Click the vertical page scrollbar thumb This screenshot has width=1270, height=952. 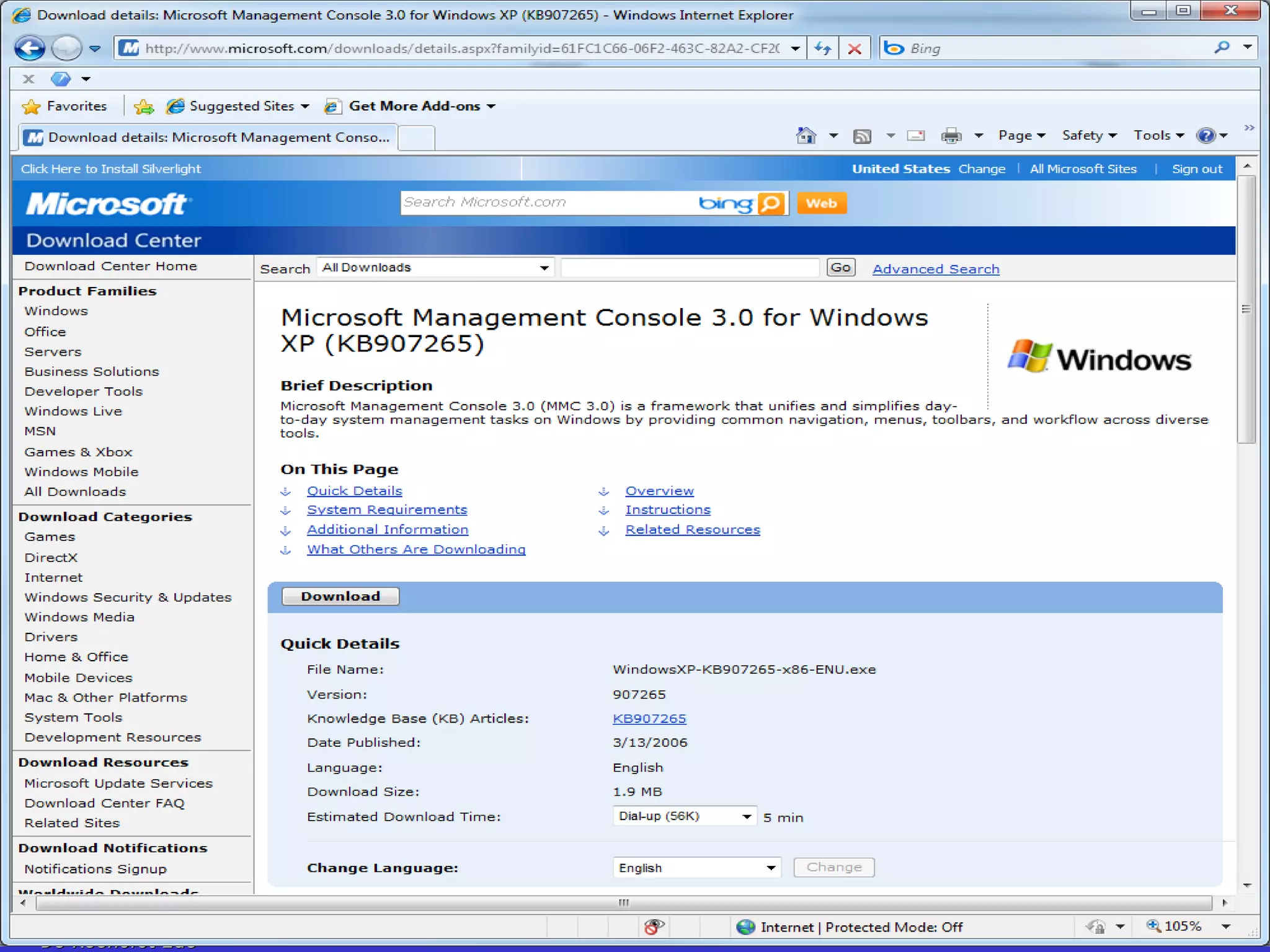click(1246, 310)
